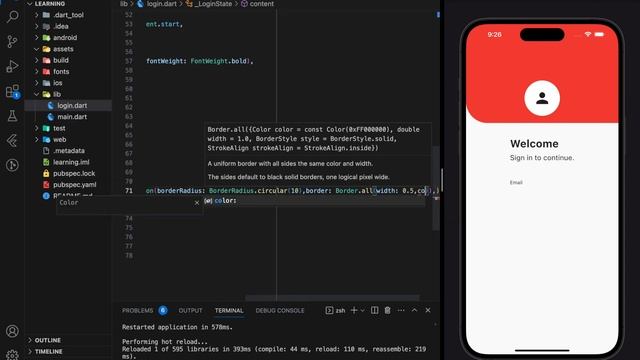Add a new terminal with plus icon
The image size is (640, 360).
[x=354, y=310]
